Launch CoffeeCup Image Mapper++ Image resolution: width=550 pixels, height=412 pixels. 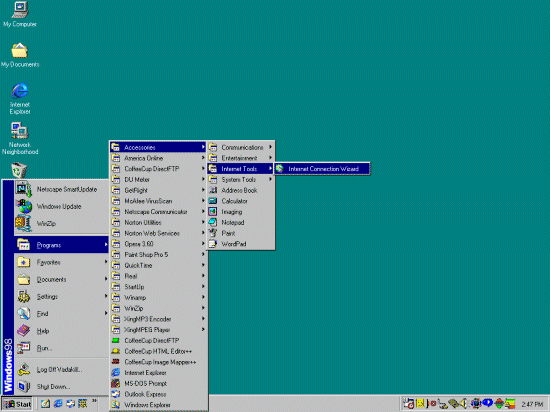[x=158, y=362]
